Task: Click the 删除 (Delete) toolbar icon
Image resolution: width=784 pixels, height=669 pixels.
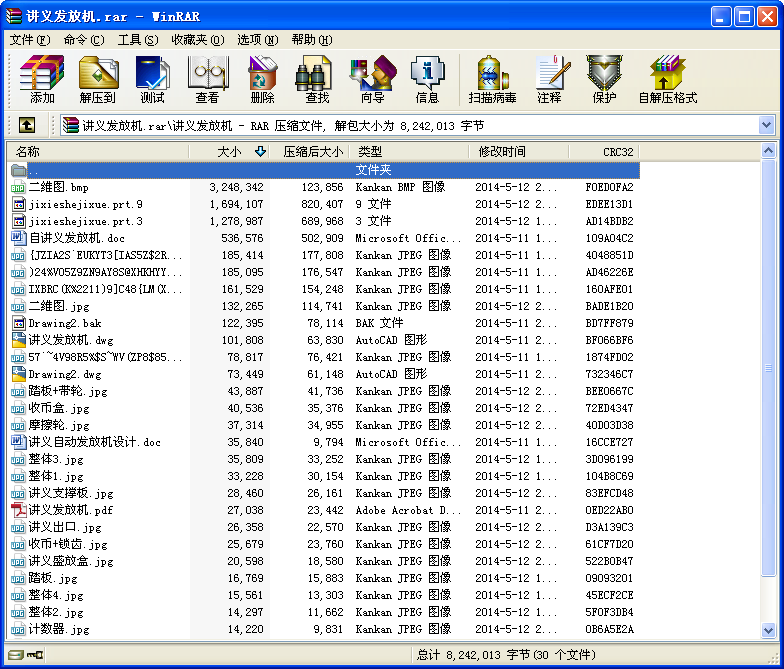Action: [262, 79]
